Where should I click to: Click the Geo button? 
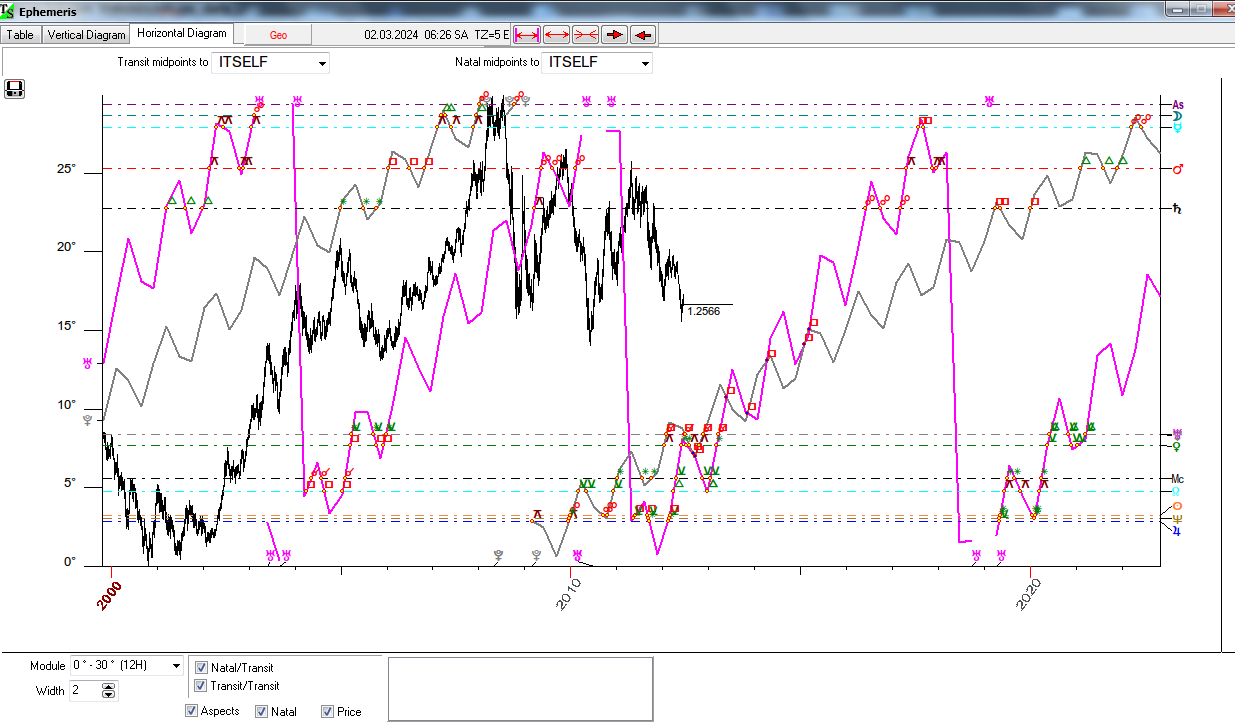pos(278,35)
